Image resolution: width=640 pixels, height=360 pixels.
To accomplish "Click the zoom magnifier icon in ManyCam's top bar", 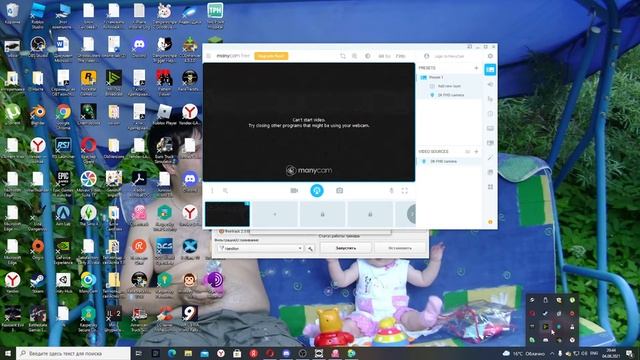I will pos(355,56).
